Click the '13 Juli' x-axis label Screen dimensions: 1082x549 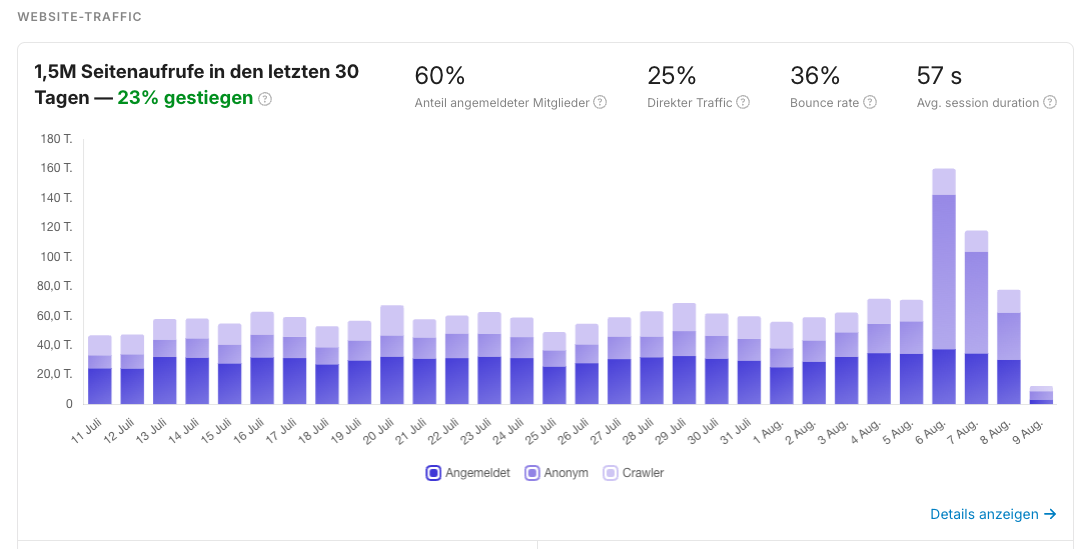coord(152,430)
